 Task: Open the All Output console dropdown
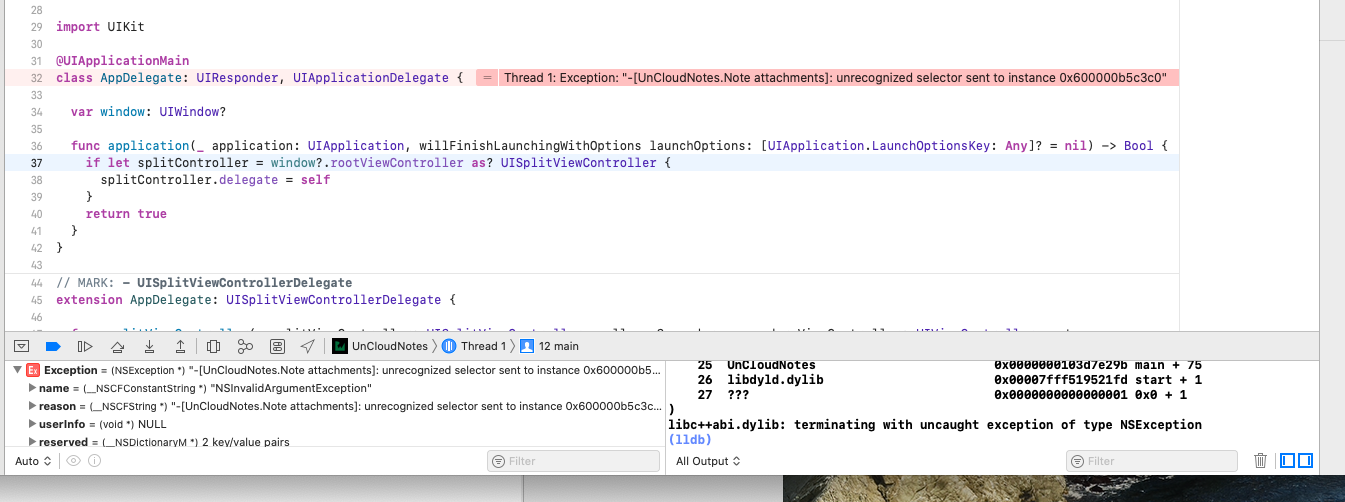click(708, 461)
